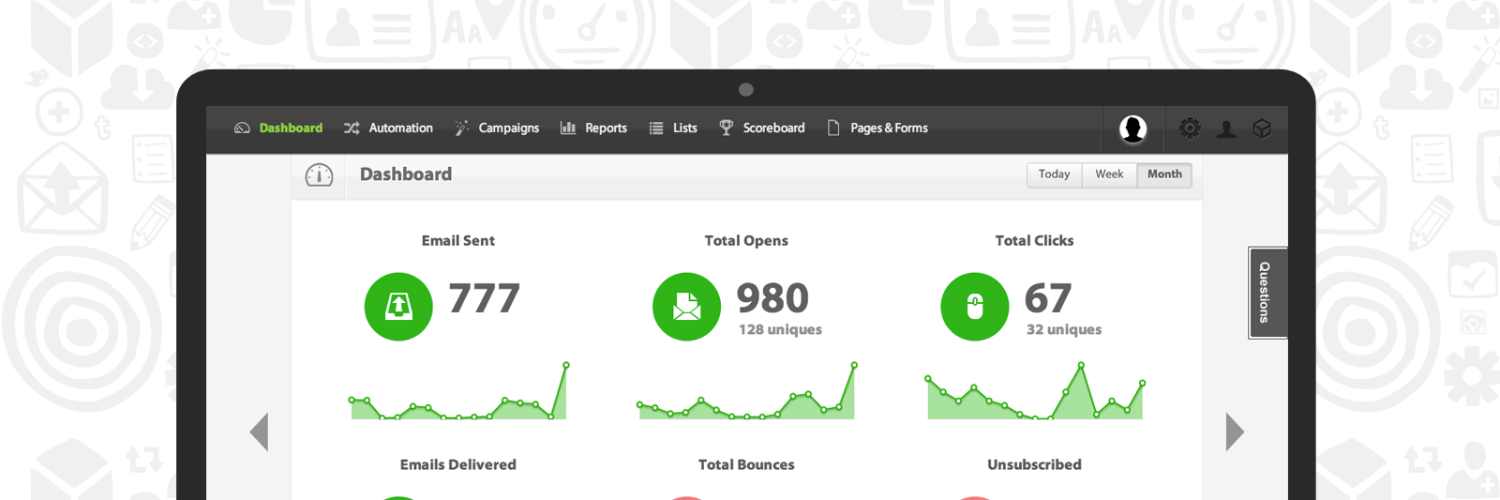Click the '128 uniques' text
The width and height of the screenshot is (1500, 500).
(x=780, y=329)
